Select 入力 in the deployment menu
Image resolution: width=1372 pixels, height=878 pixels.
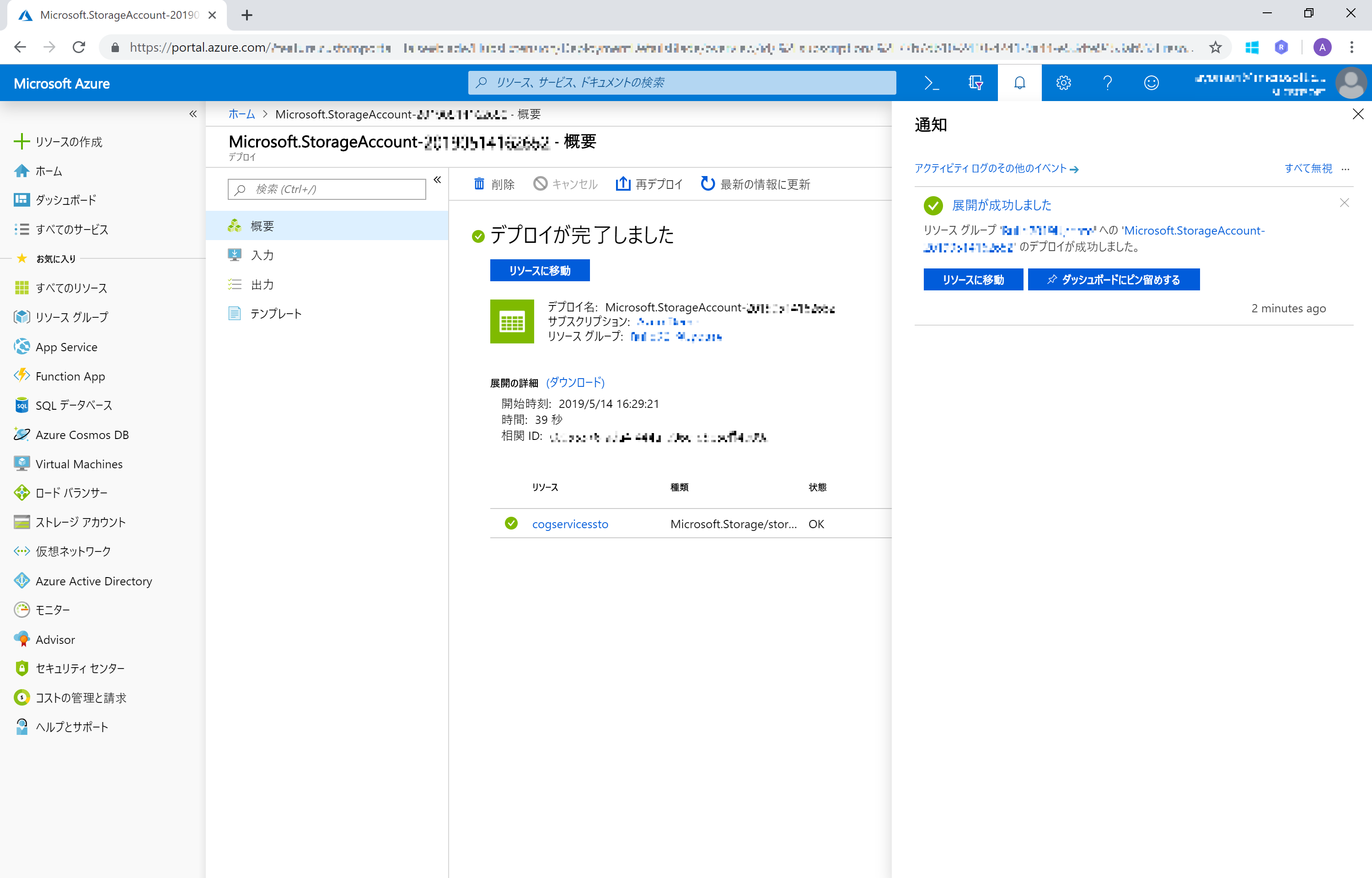[x=262, y=255]
